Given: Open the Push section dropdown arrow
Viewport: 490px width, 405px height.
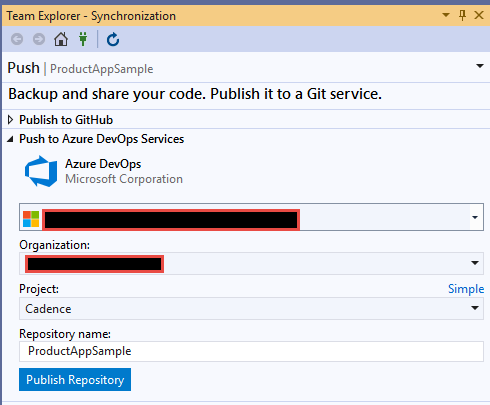Looking at the screenshot, I should [x=480, y=66].
